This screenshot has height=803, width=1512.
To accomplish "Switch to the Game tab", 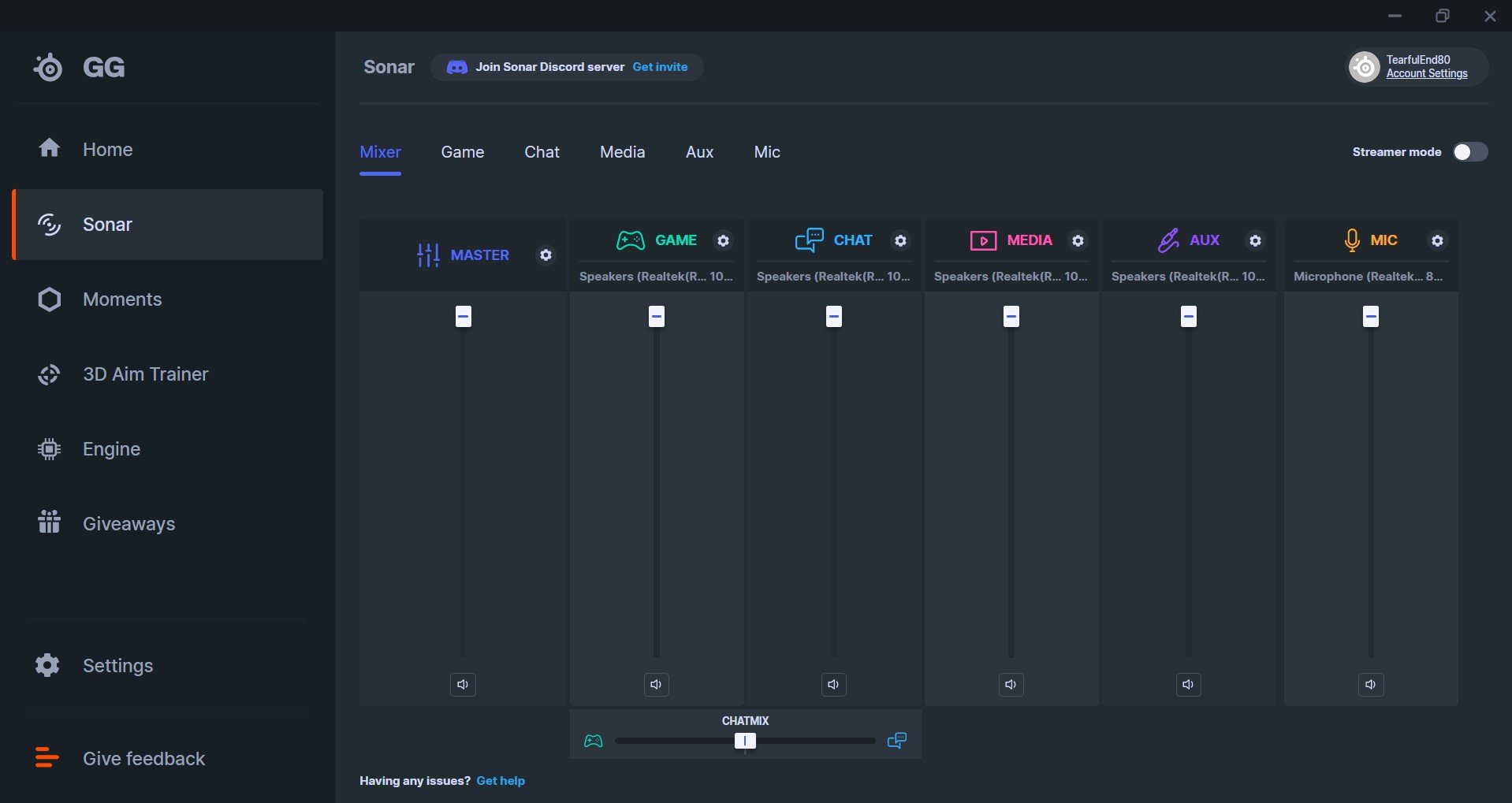I will (x=463, y=152).
